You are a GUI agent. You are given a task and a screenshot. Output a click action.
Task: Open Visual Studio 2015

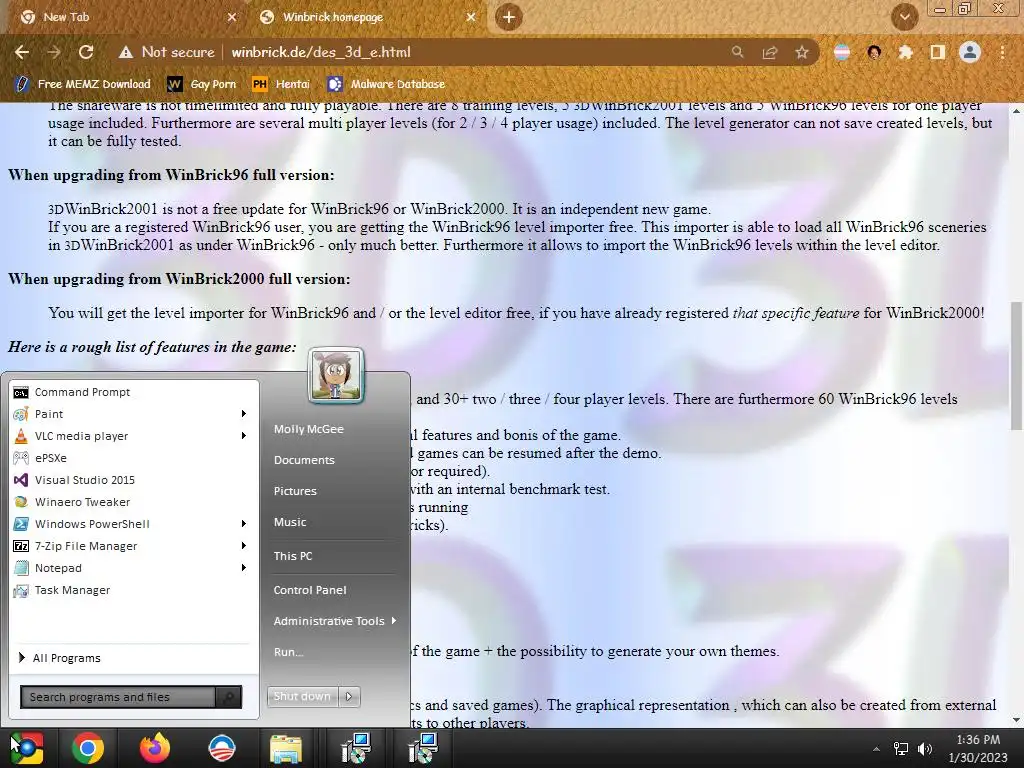click(x=134, y=480)
